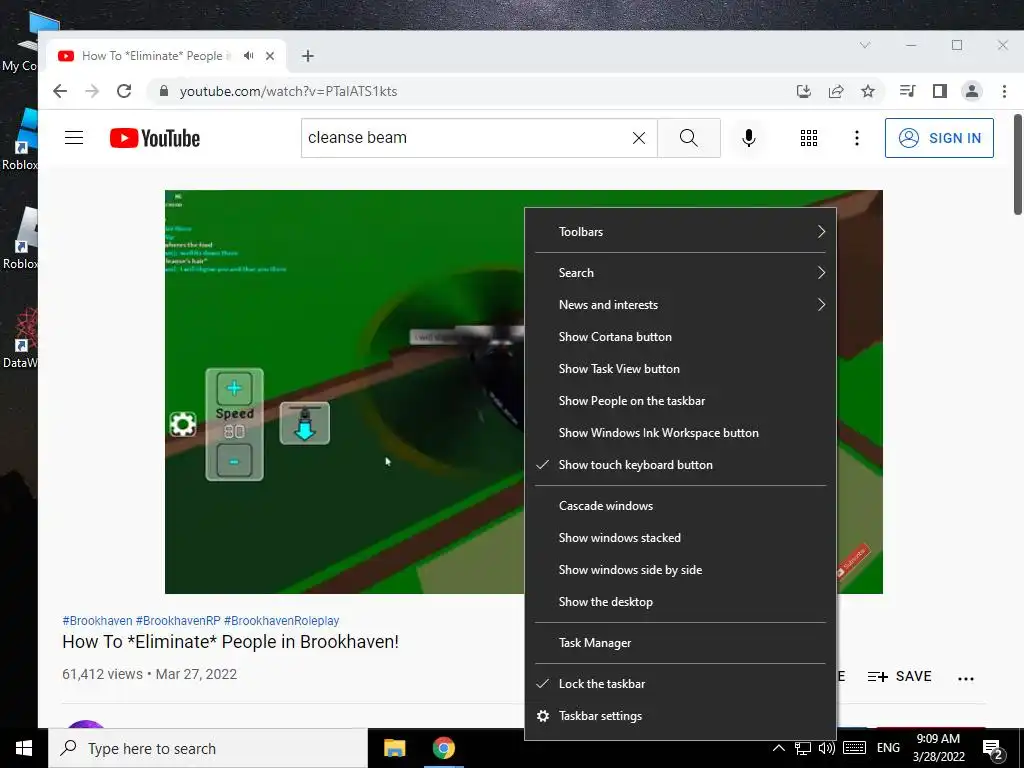1024x768 pixels.
Task: Click the video title 'How To *Eliminate* People in Brookhaven!'
Action: pyautogui.click(x=231, y=642)
